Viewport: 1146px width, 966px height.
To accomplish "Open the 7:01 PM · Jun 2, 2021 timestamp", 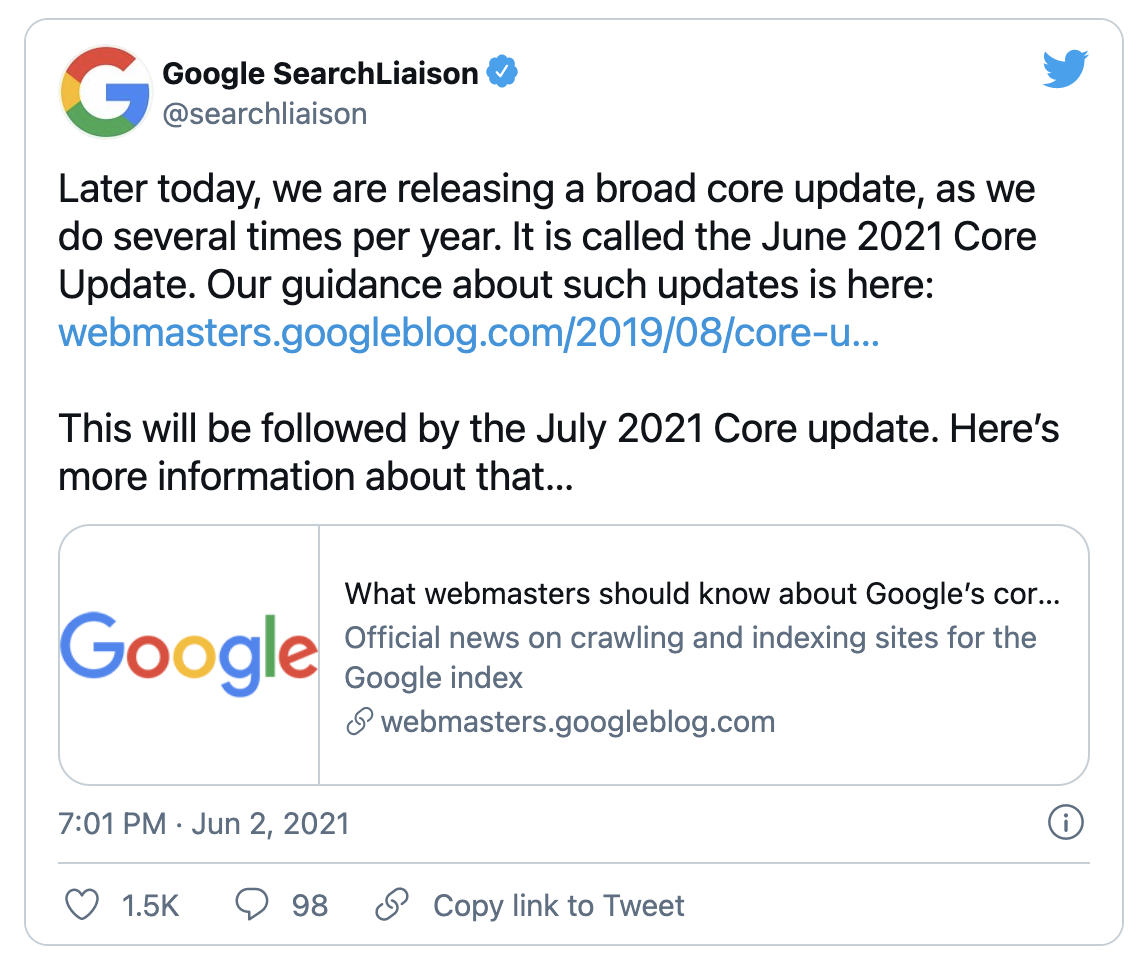I will 204,824.
